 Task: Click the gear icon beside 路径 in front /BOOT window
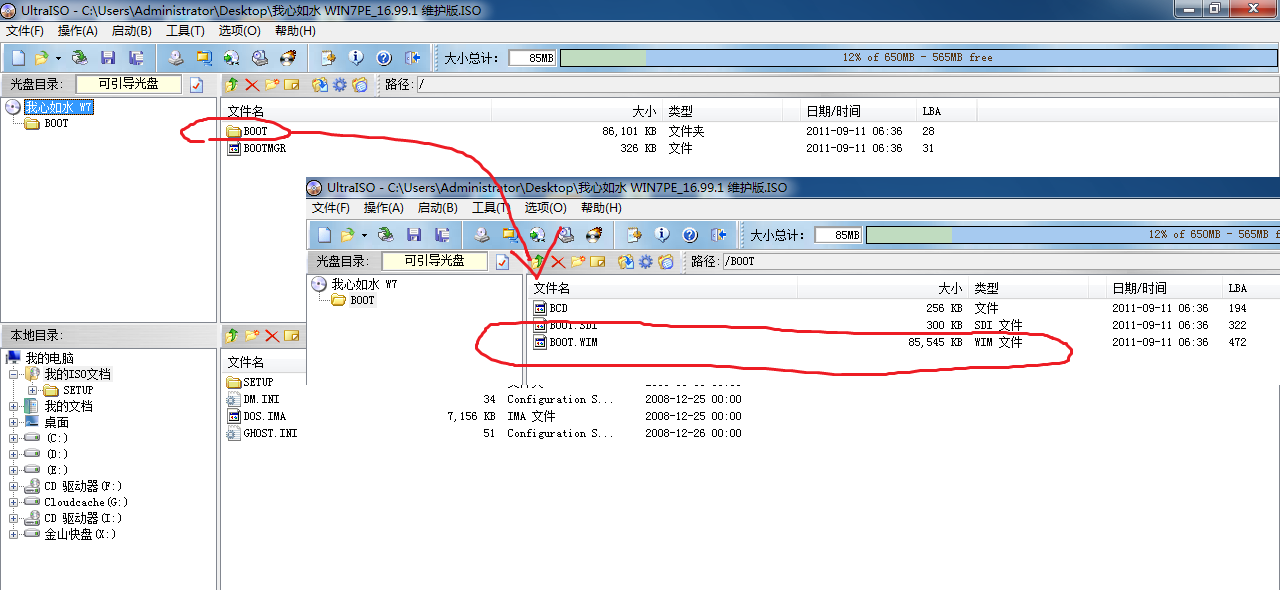[646, 262]
